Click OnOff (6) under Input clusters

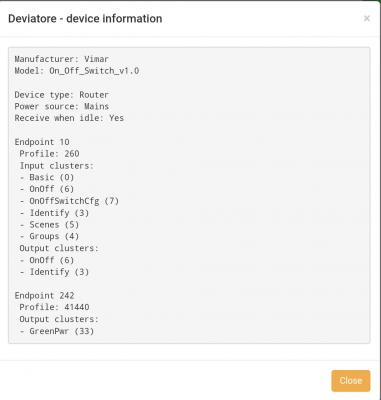pos(47,189)
